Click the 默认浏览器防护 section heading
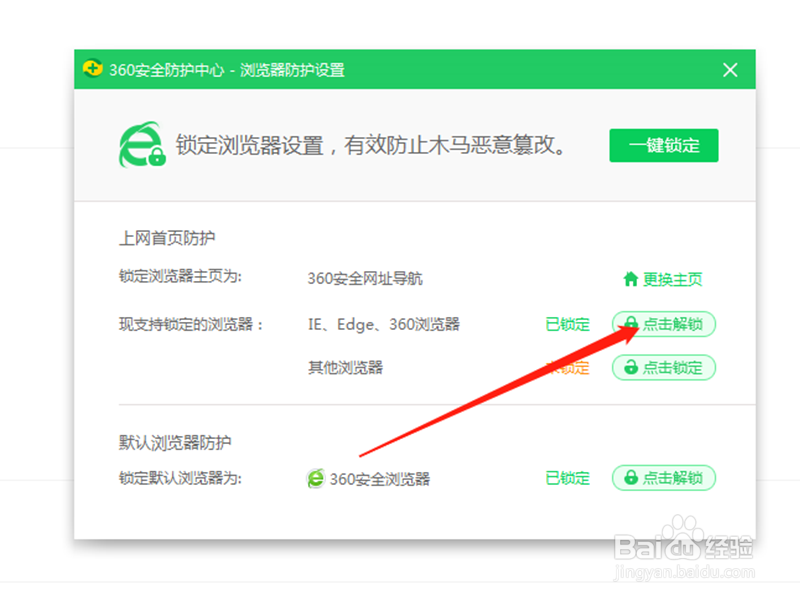The width and height of the screenshot is (800, 600). [x=175, y=442]
